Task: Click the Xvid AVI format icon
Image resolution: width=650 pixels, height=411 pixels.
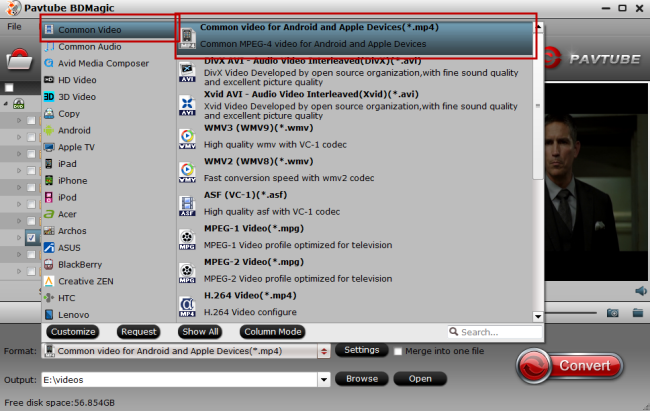Action: click(187, 105)
